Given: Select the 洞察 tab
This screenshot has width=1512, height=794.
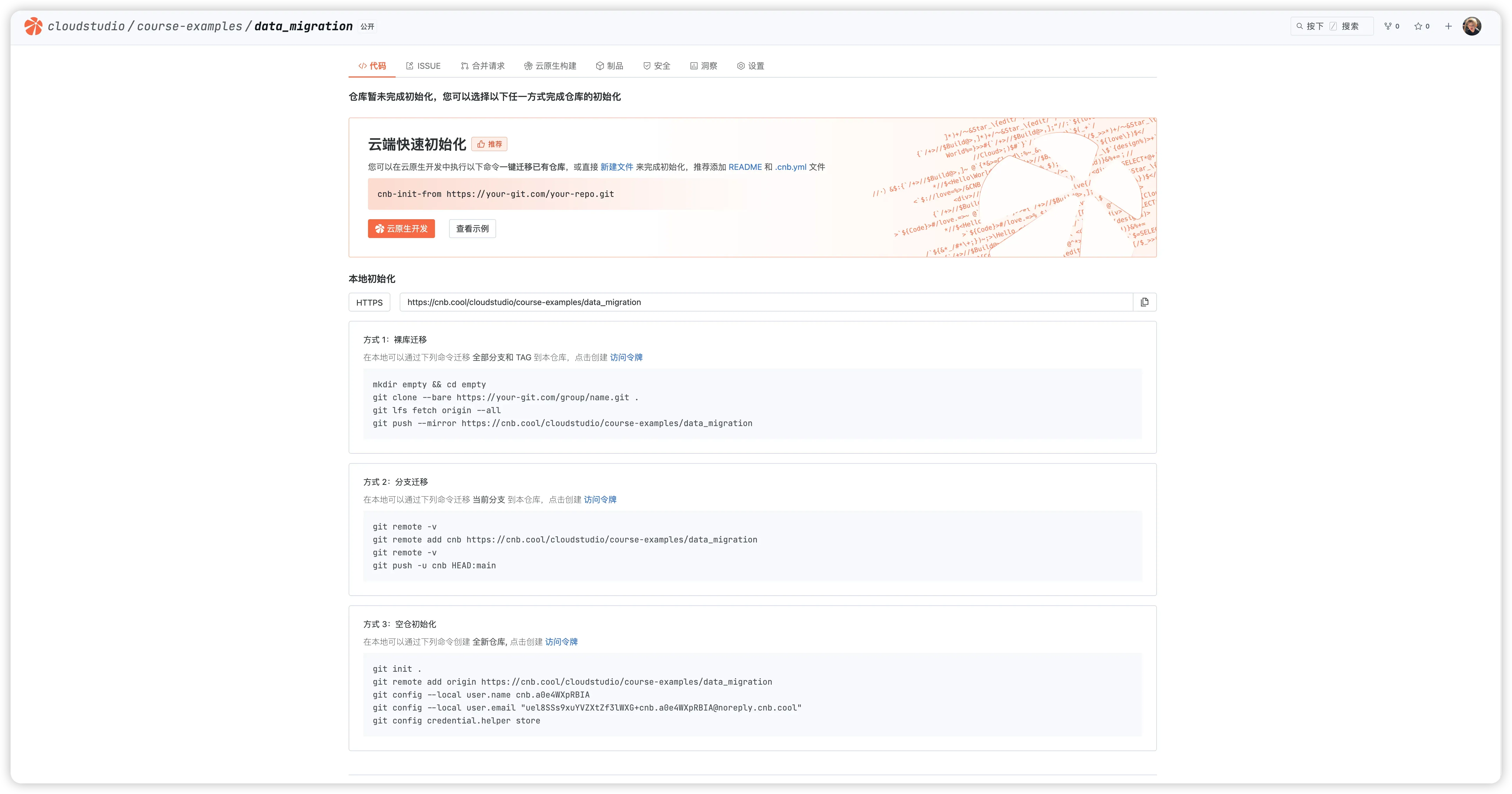Looking at the screenshot, I should point(704,66).
